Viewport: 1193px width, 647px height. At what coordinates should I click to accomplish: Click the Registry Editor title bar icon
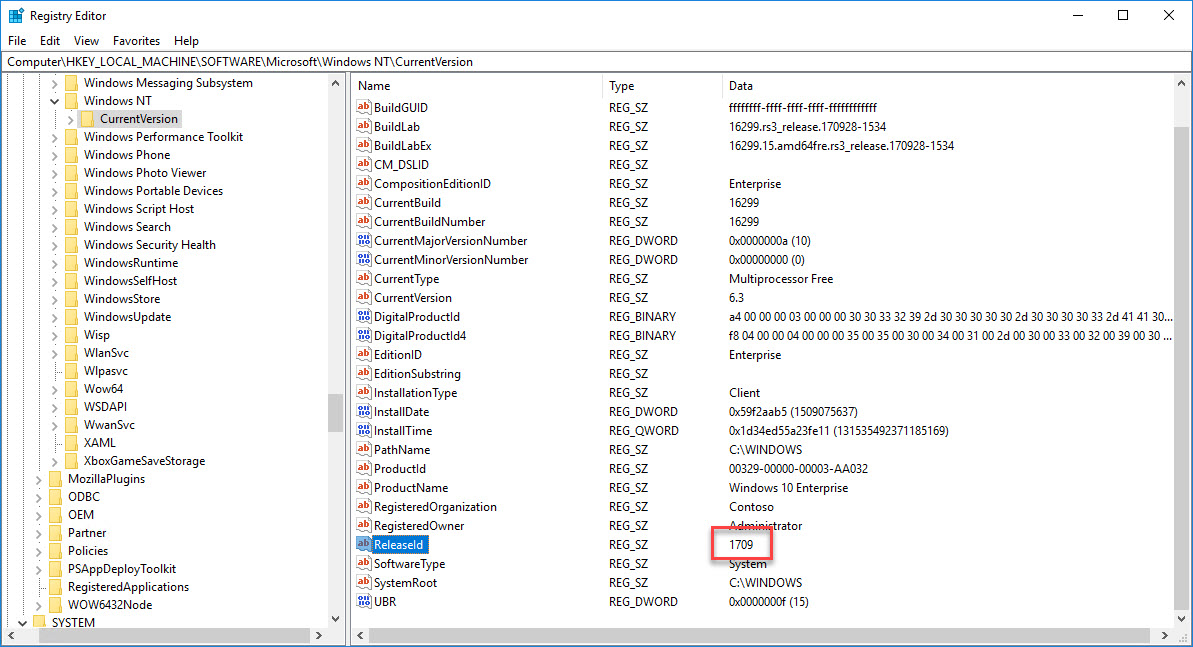[16, 16]
